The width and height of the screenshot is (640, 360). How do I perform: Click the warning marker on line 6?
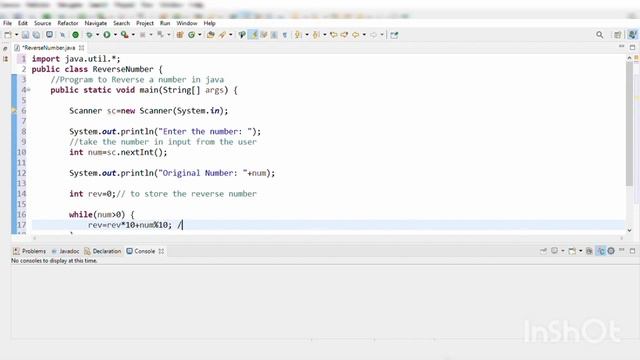click(14, 111)
